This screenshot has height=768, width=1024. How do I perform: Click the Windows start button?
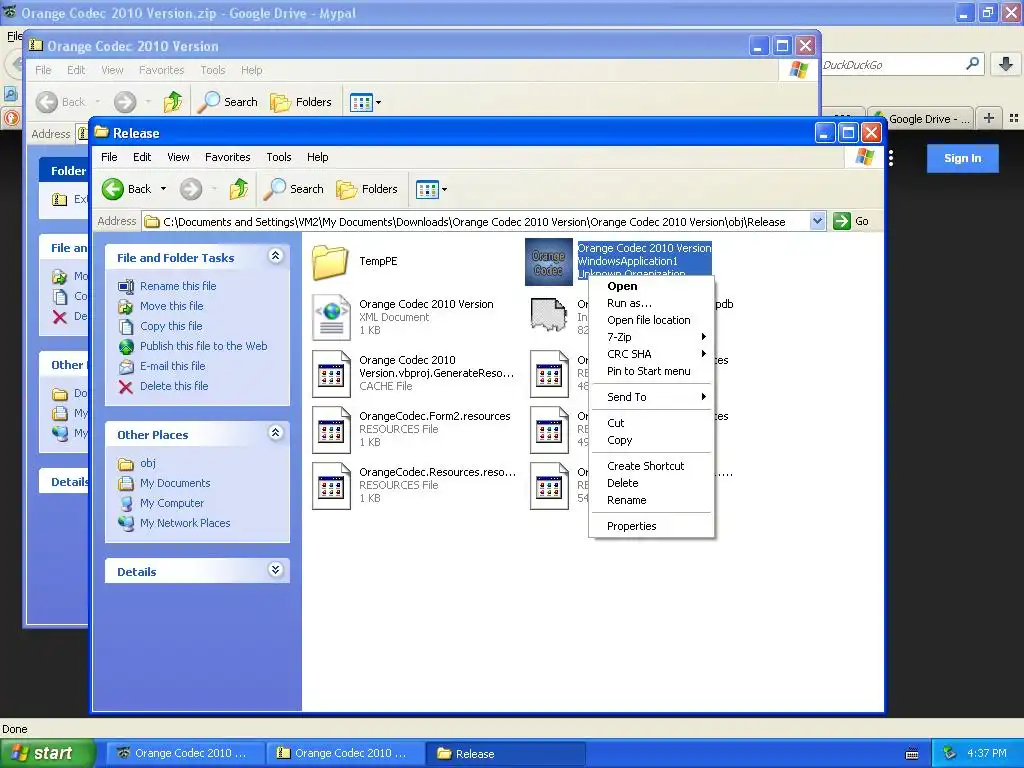47,754
